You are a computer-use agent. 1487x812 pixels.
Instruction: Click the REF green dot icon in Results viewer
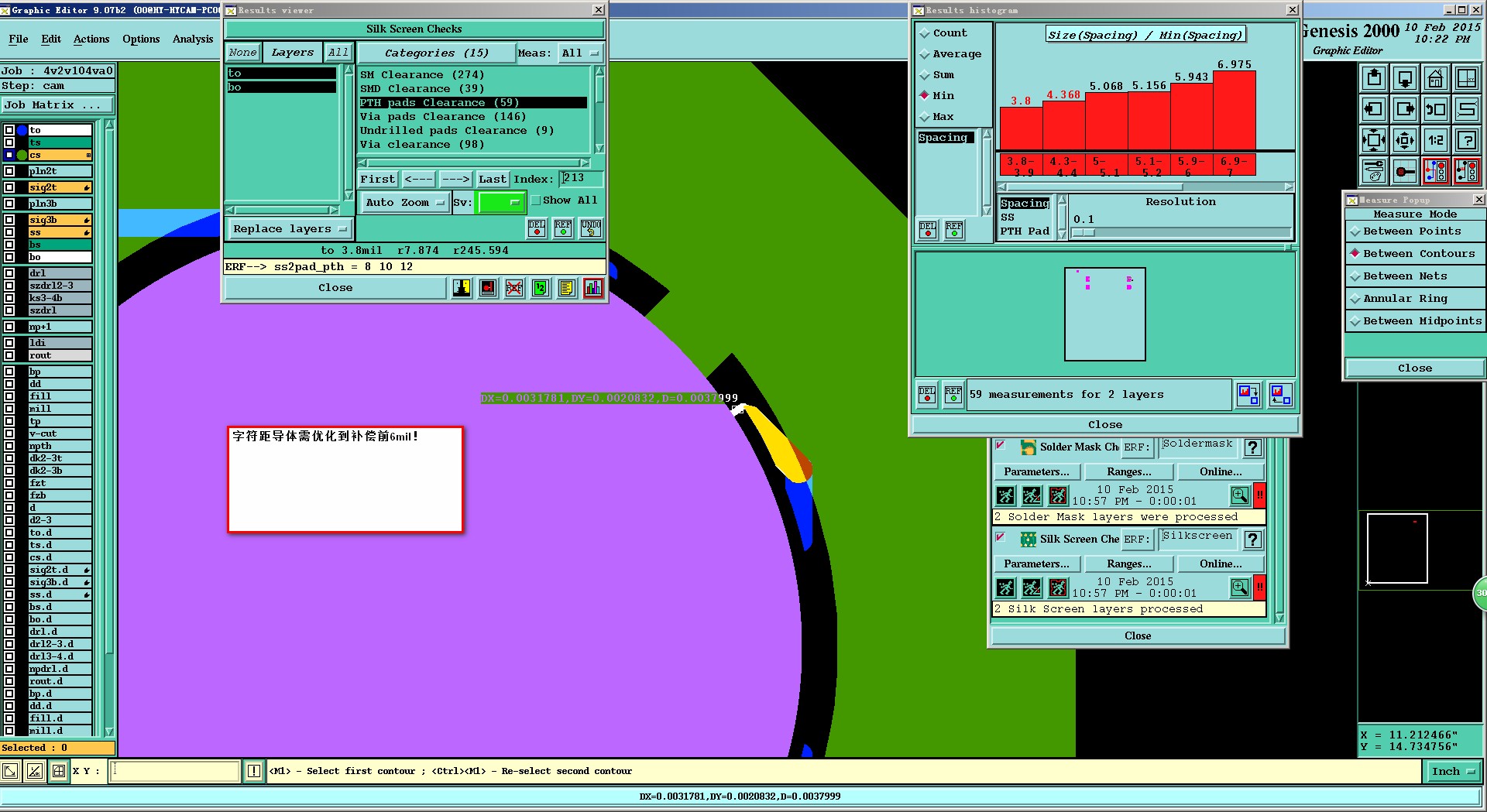point(563,228)
